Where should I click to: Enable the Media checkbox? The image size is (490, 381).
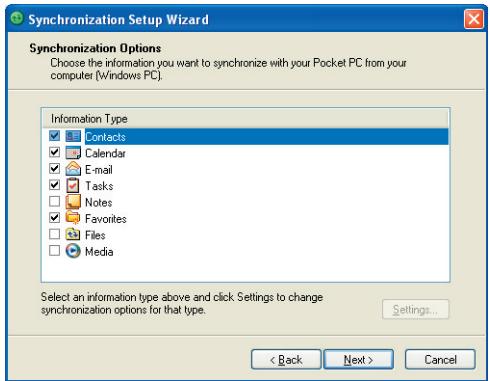pyautogui.click(x=54, y=250)
